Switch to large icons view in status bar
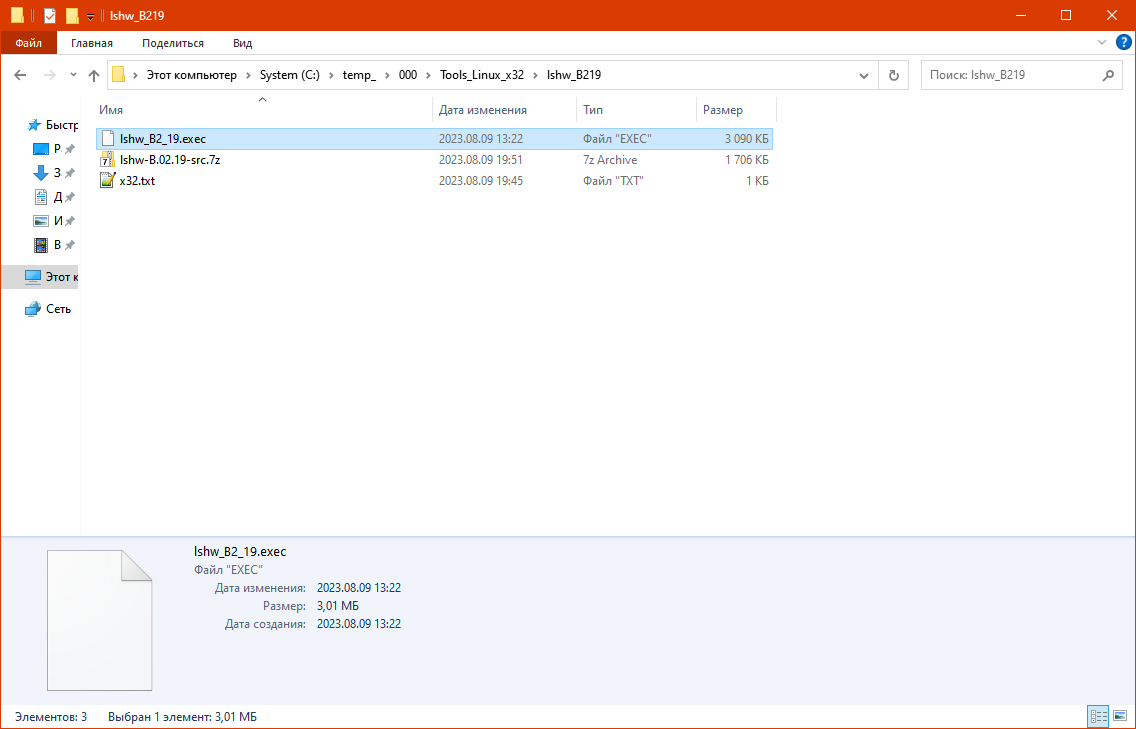 point(1120,717)
